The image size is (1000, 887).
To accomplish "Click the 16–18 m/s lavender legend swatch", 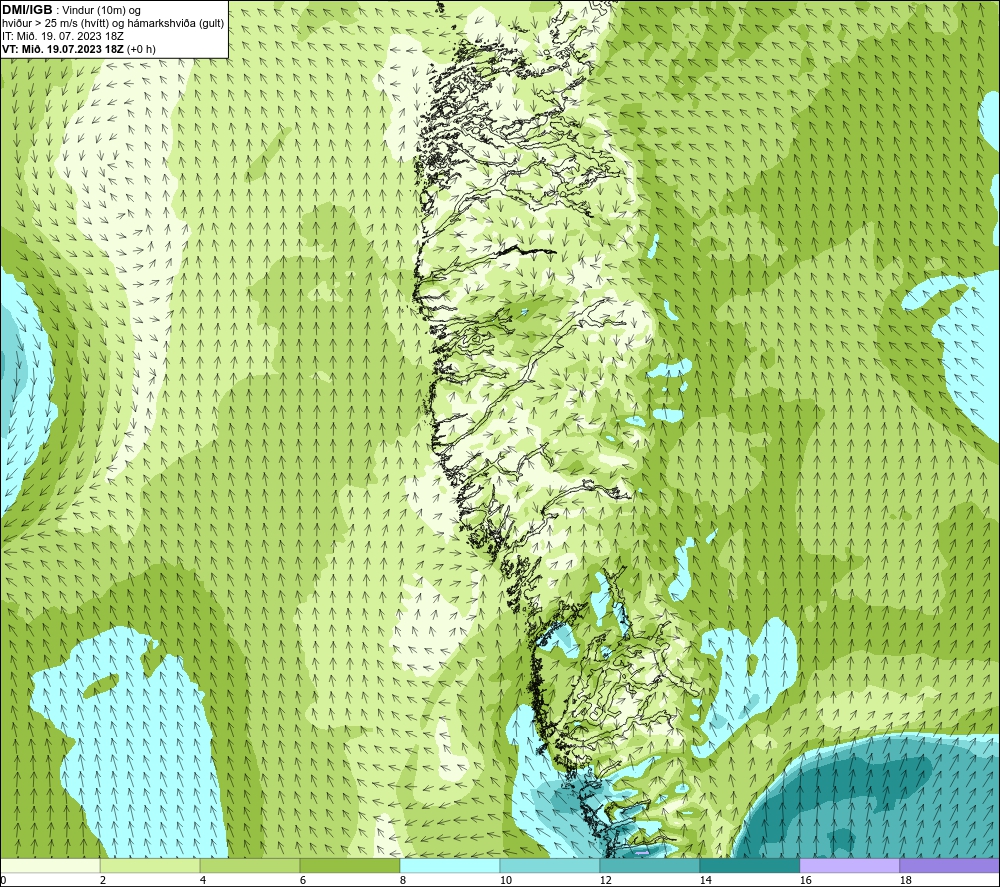I will click(x=849, y=865).
